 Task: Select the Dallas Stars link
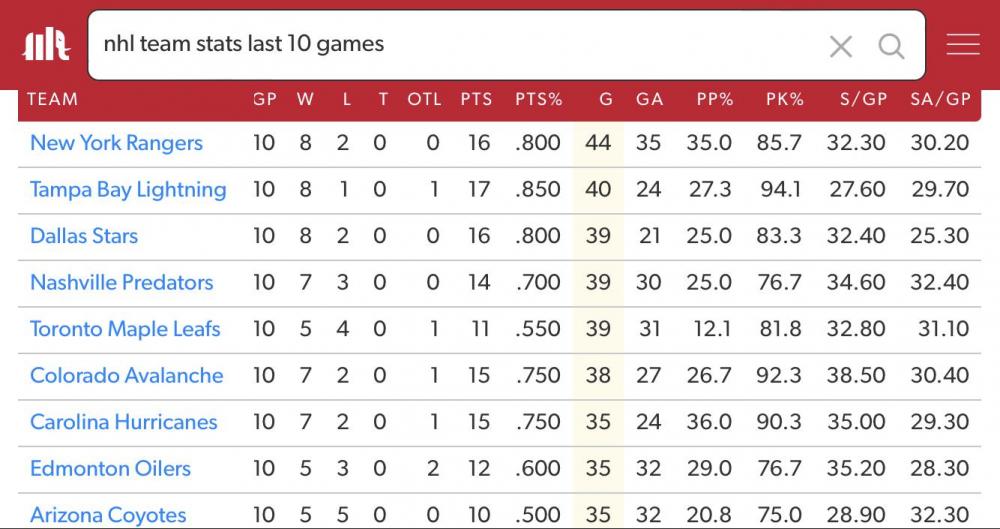pyautogui.click(x=84, y=236)
